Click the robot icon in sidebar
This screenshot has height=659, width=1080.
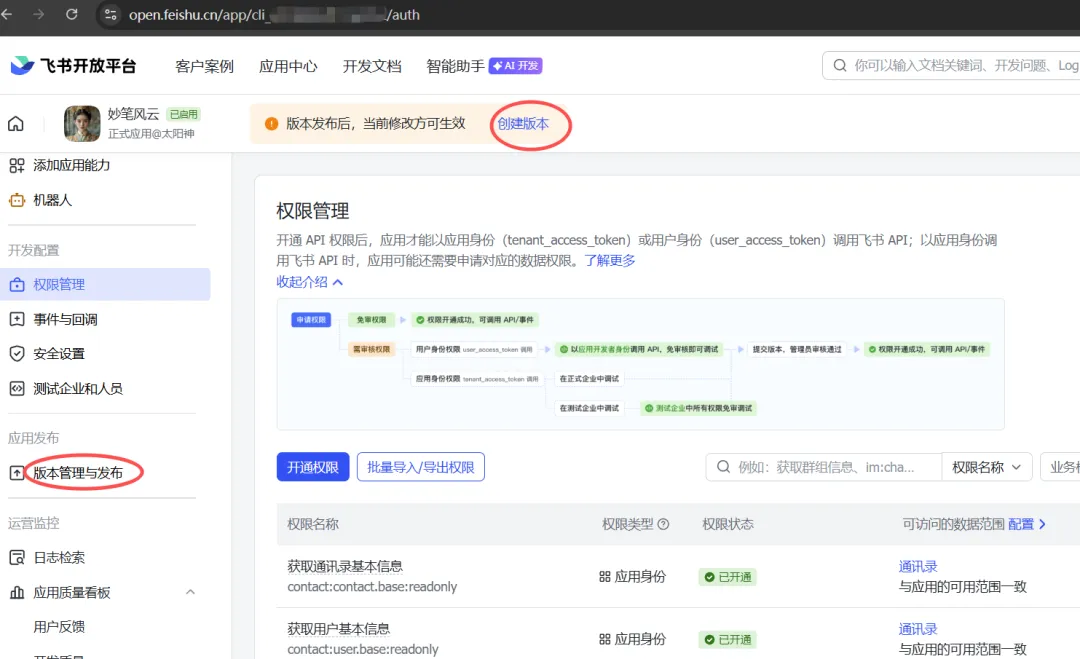(17, 200)
